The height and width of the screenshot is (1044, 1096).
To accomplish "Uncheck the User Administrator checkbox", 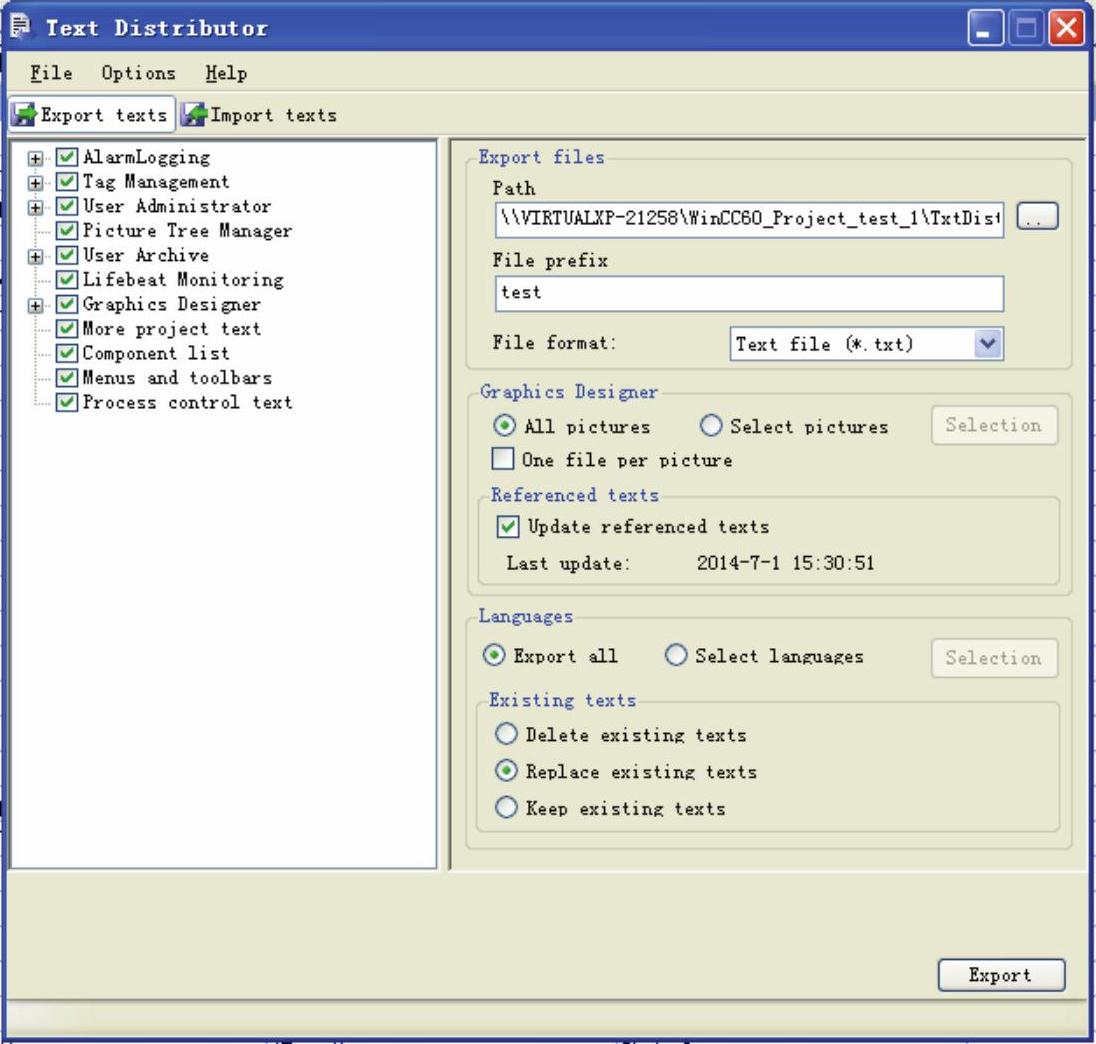I will [66, 206].
